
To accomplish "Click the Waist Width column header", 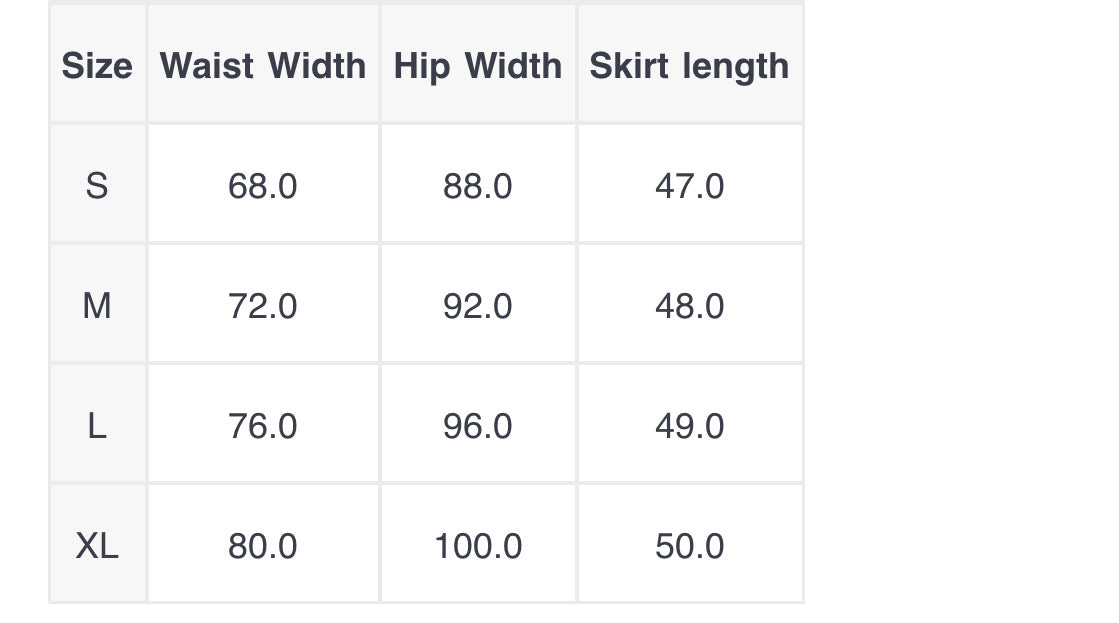I will [263, 66].
